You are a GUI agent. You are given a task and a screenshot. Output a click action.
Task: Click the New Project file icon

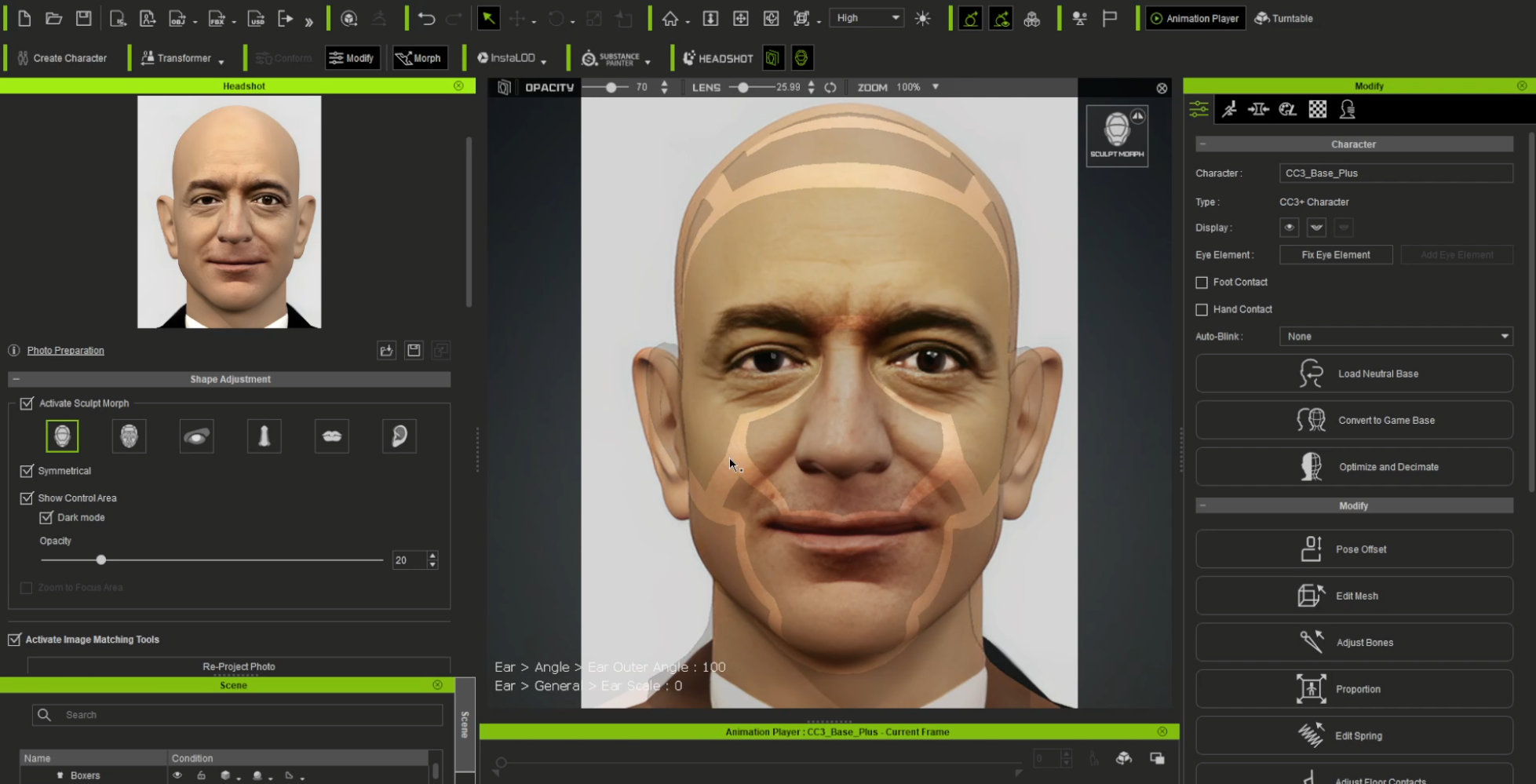coord(24,18)
